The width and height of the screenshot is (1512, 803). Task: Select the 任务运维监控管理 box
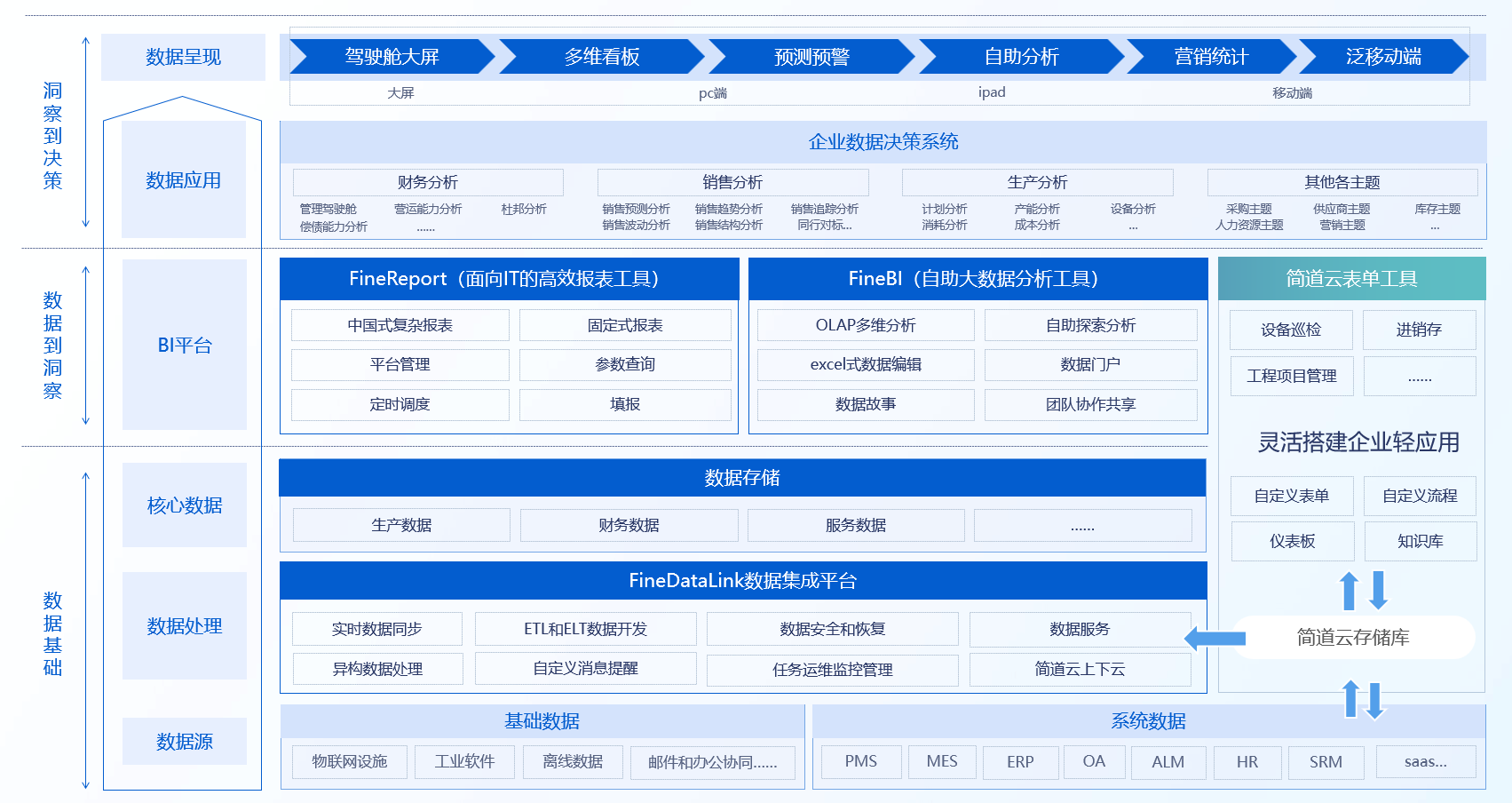pyautogui.click(x=833, y=670)
